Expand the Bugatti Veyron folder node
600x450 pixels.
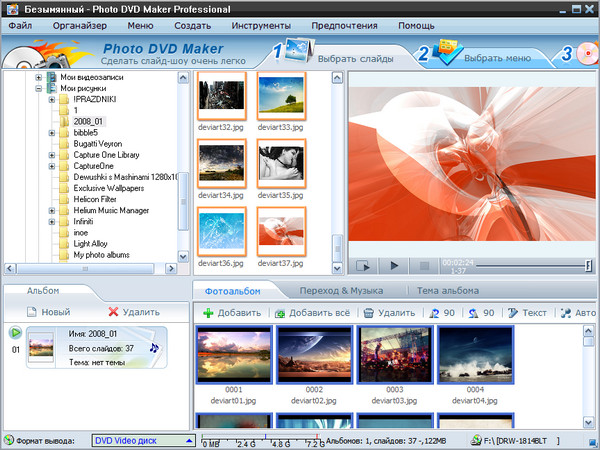(x=51, y=143)
